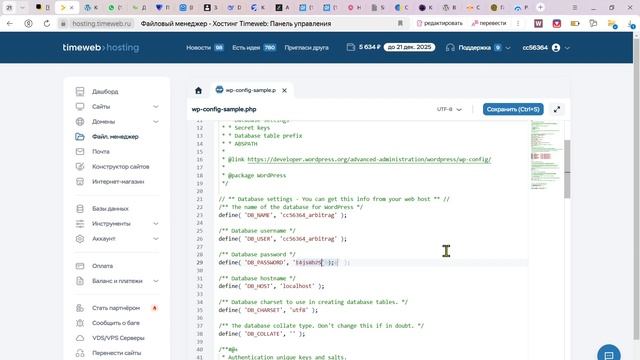Close the wp-config-sample.p tab

(x=284, y=90)
